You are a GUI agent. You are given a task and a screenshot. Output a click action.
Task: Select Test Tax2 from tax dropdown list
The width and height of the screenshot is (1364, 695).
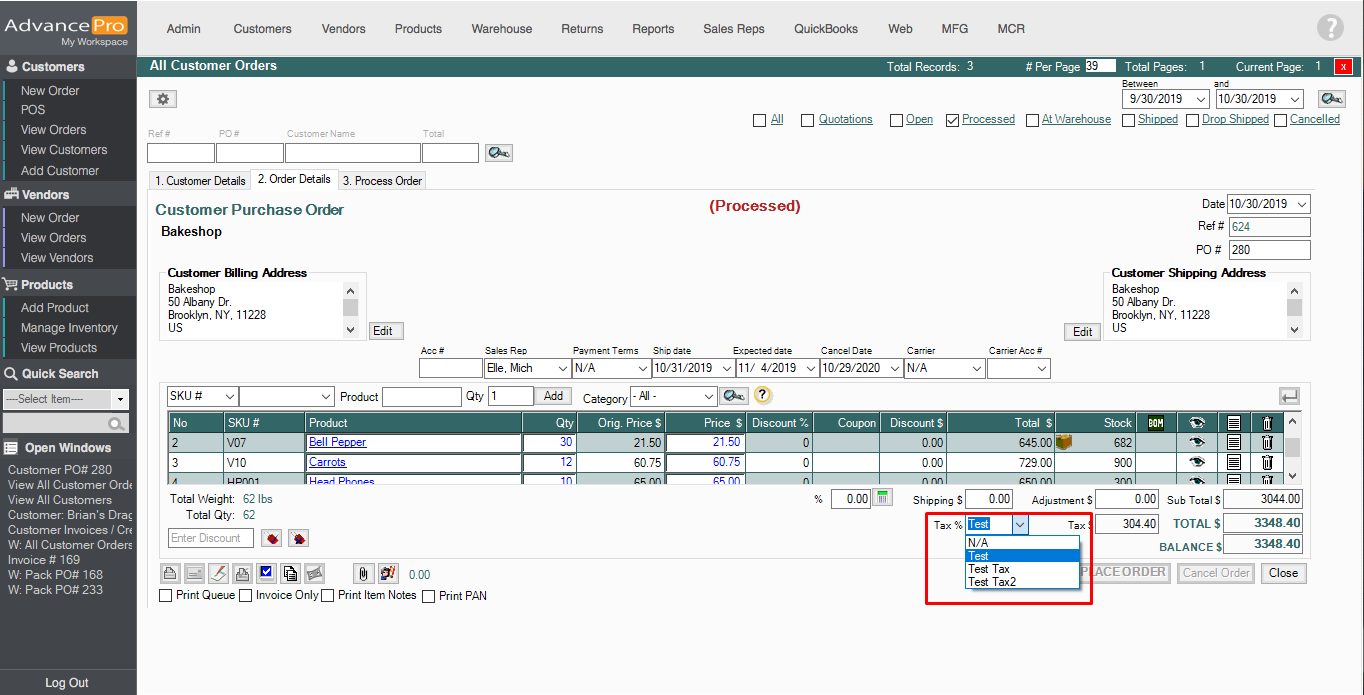click(x=992, y=582)
